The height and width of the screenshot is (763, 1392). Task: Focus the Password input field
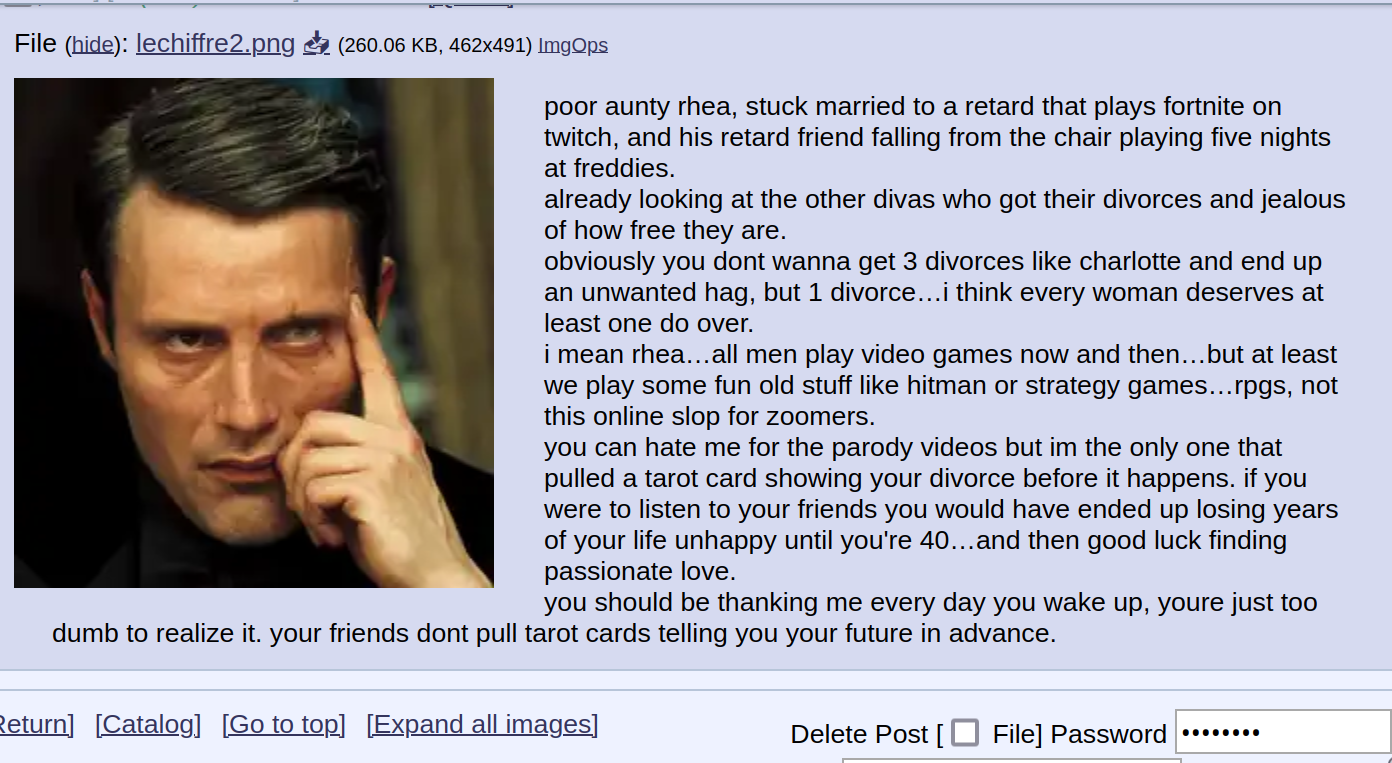pyautogui.click(x=1283, y=733)
